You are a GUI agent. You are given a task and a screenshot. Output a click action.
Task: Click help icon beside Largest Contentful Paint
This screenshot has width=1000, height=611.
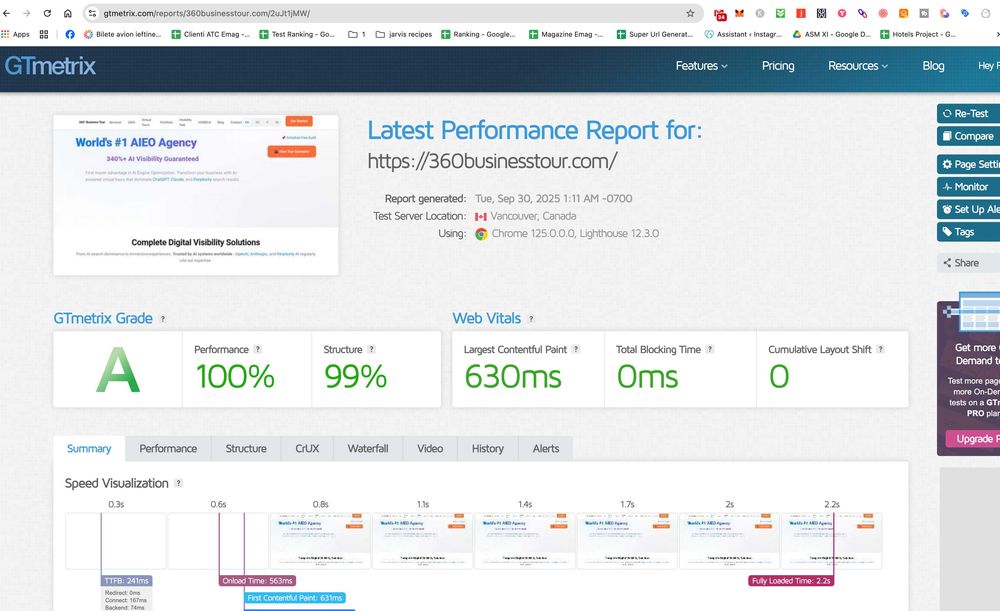click(576, 350)
